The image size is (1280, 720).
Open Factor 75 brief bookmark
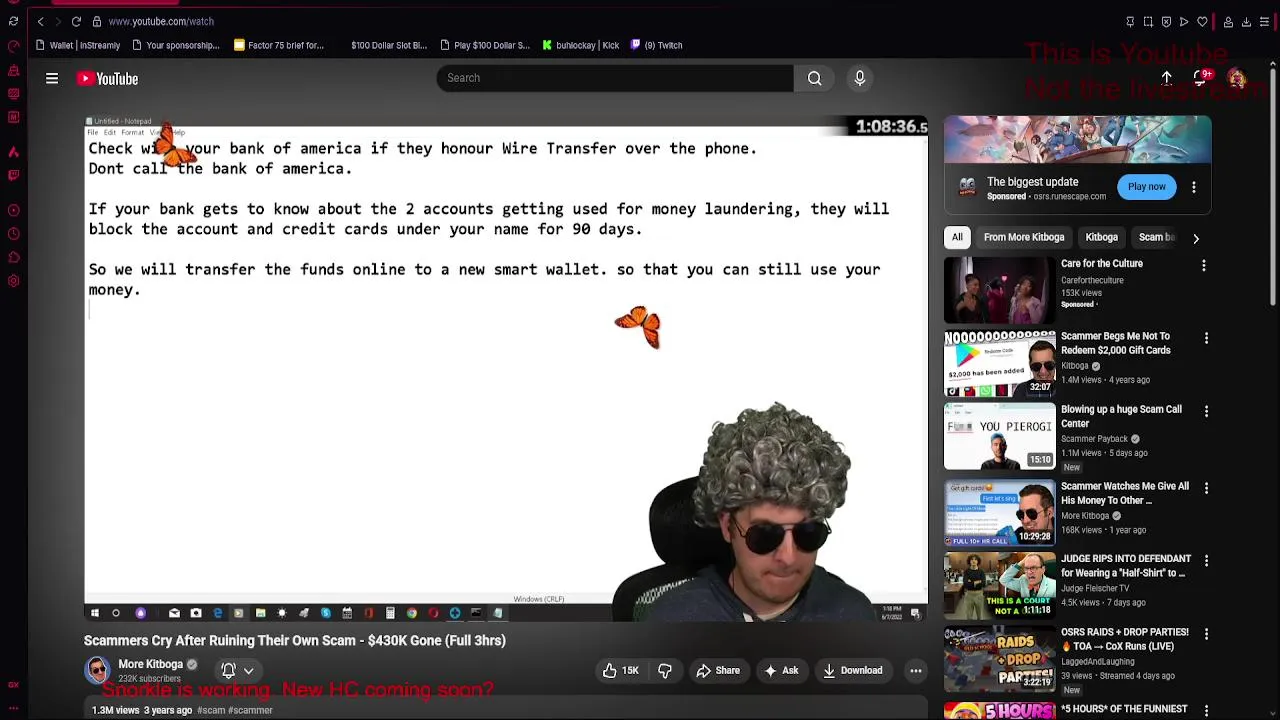(x=279, y=45)
